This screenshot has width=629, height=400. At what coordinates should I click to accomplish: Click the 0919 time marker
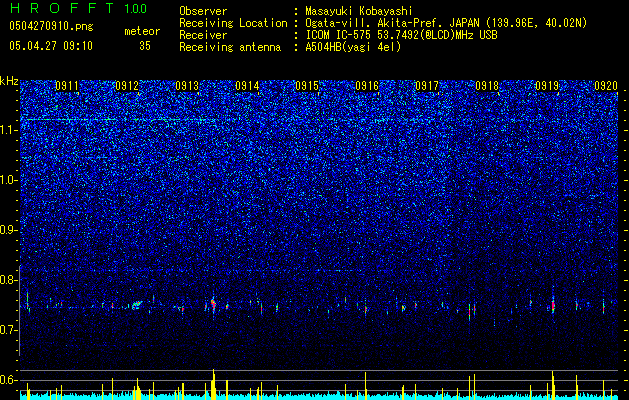coord(547,86)
